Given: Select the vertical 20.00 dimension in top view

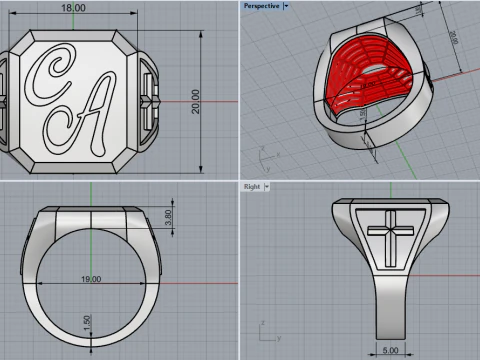Looking at the screenshot, I should pyautogui.click(x=196, y=102).
